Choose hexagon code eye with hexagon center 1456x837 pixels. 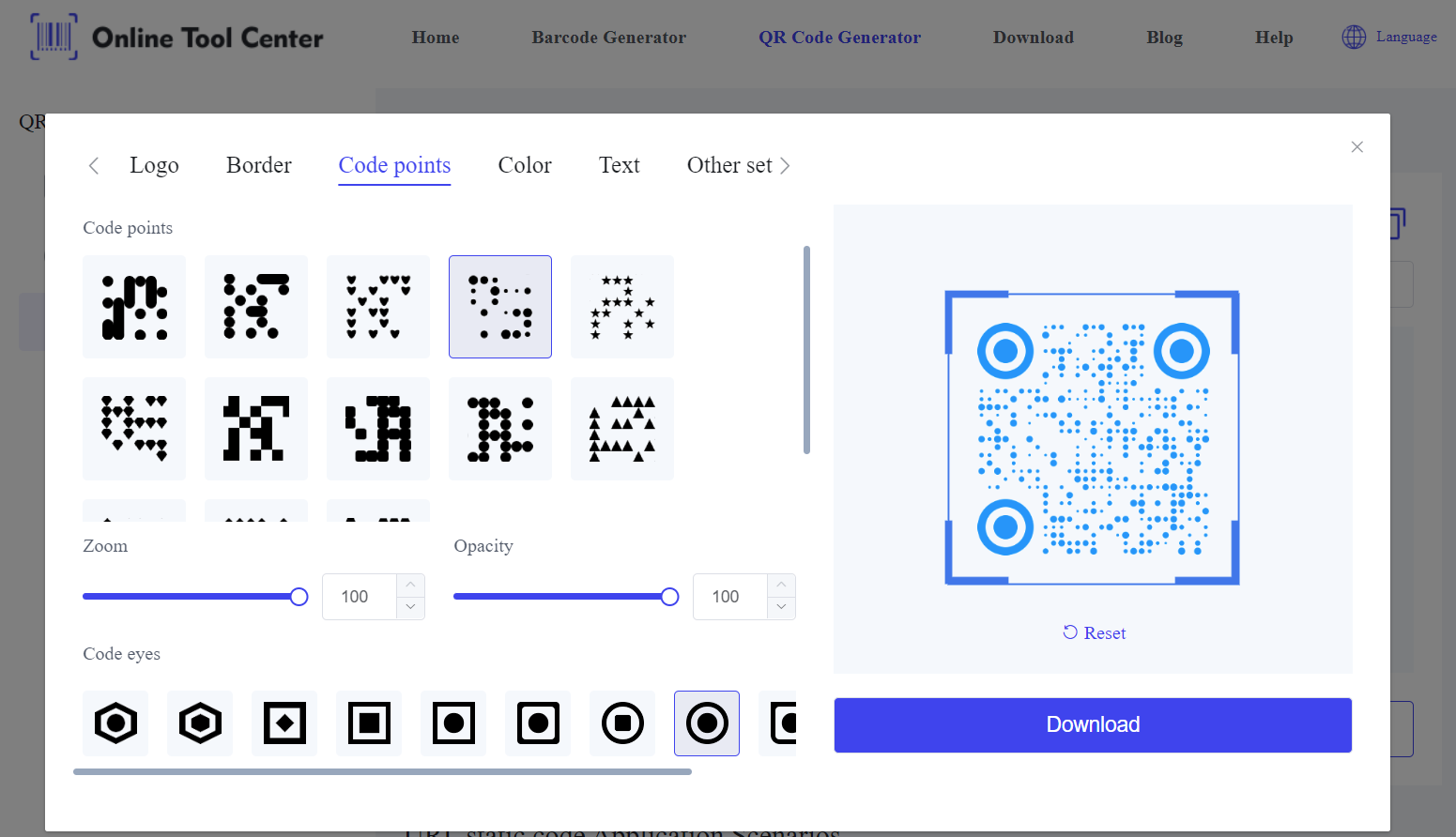click(200, 723)
